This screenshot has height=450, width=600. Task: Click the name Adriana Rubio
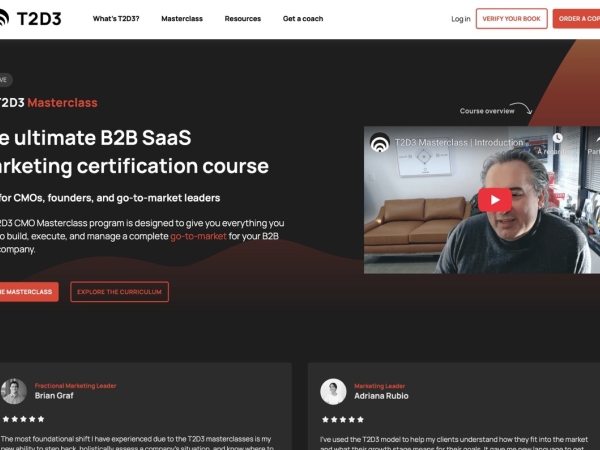pyautogui.click(x=381, y=396)
